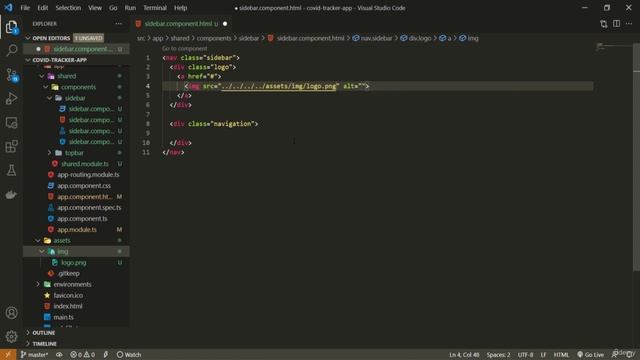Screen dimensions: 640x360
Task: Open app.module.ts file
Action: pos(77,229)
